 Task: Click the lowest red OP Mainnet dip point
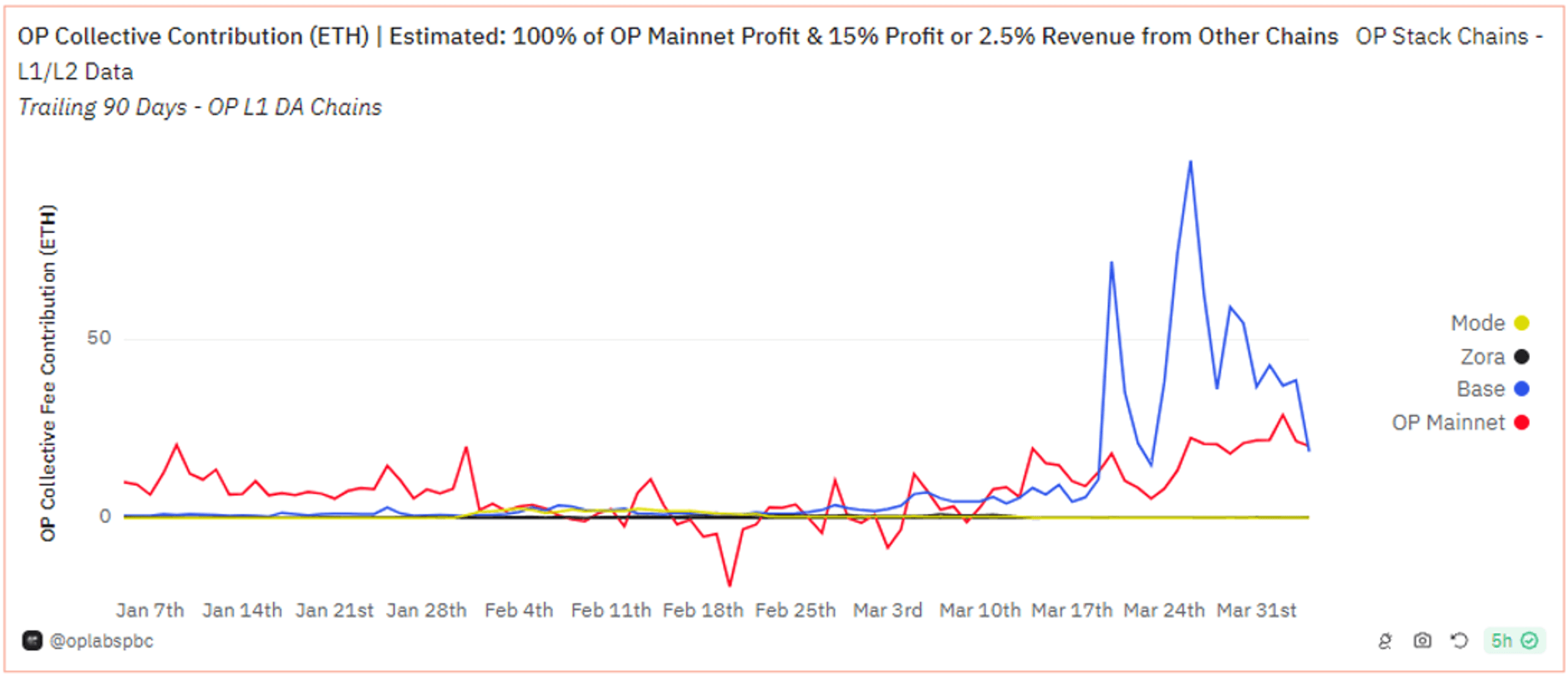point(729,585)
